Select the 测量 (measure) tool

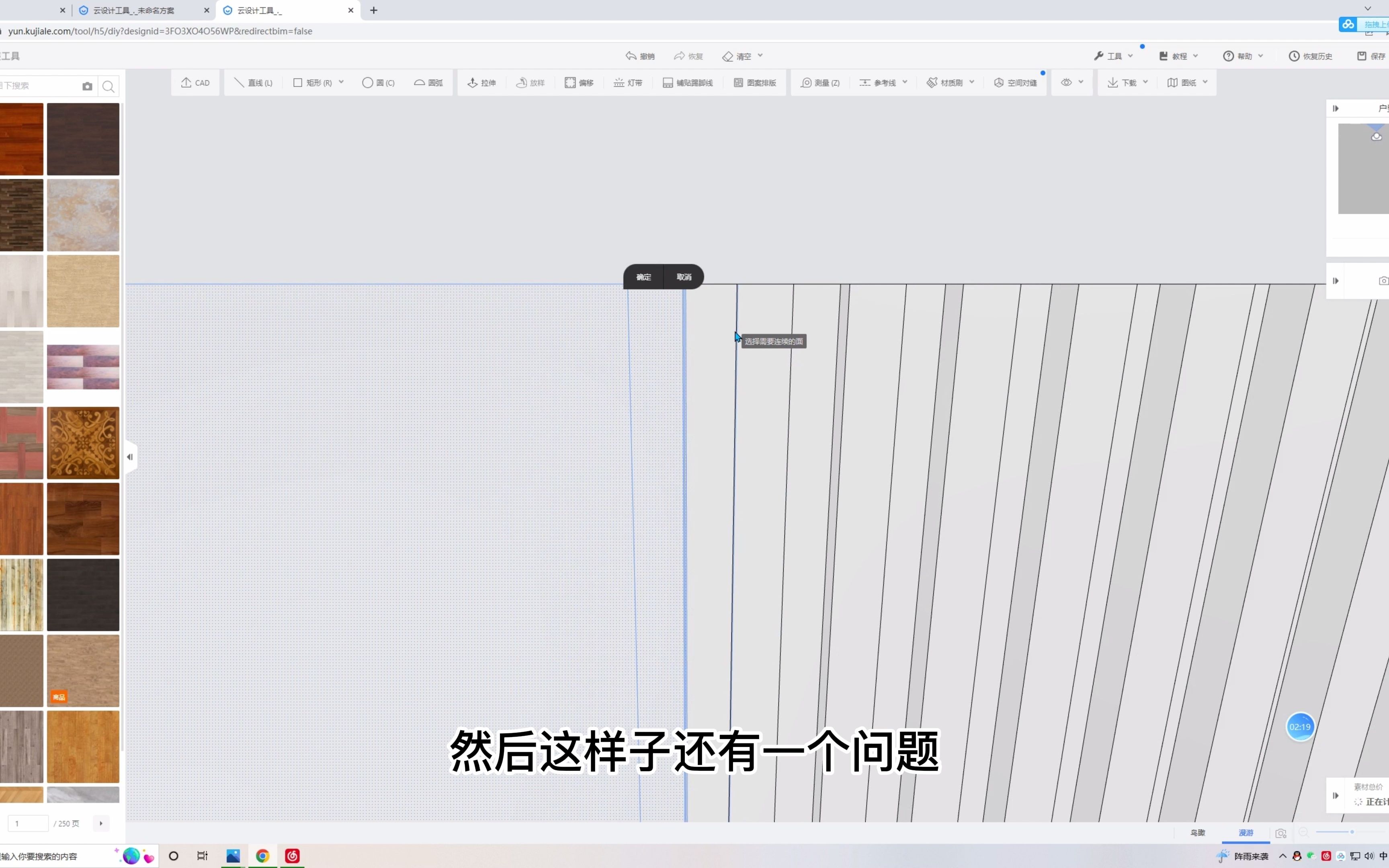[820, 82]
